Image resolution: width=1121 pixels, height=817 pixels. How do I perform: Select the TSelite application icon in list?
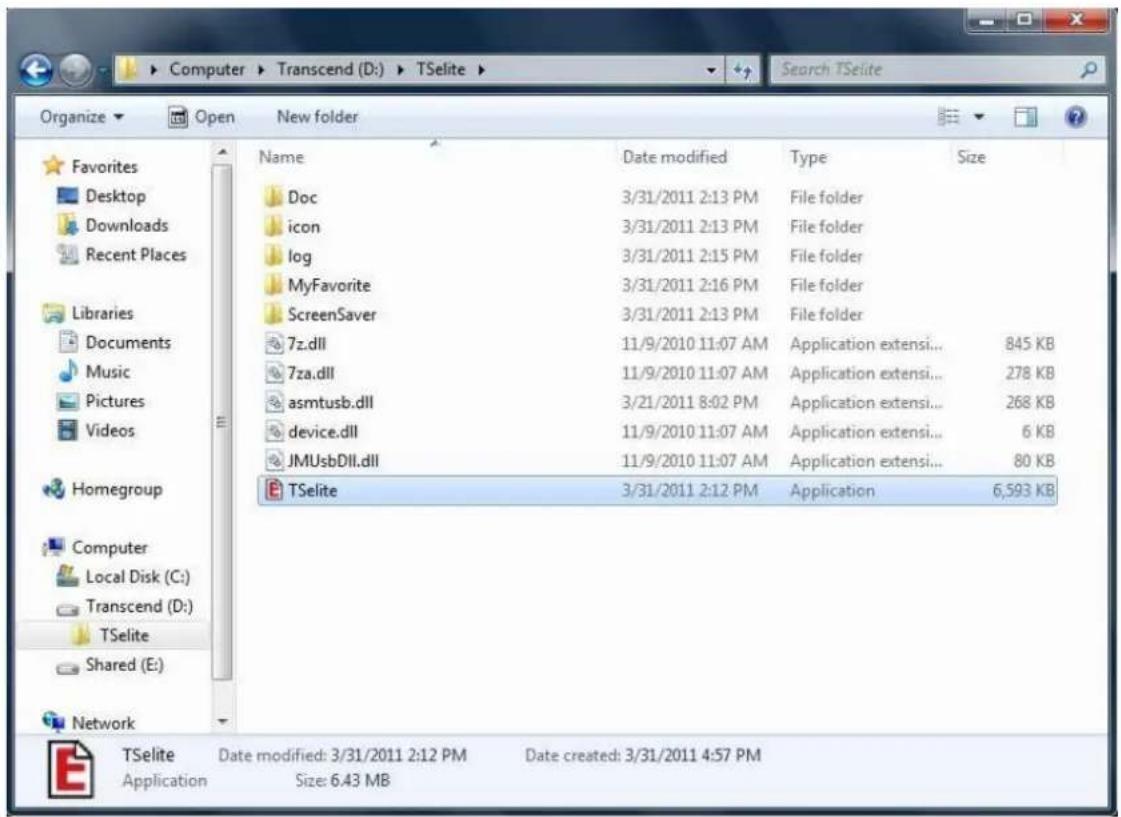(x=274, y=490)
